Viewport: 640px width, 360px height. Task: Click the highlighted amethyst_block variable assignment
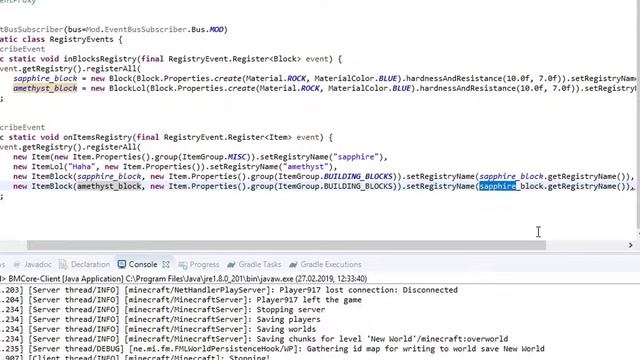point(45,88)
